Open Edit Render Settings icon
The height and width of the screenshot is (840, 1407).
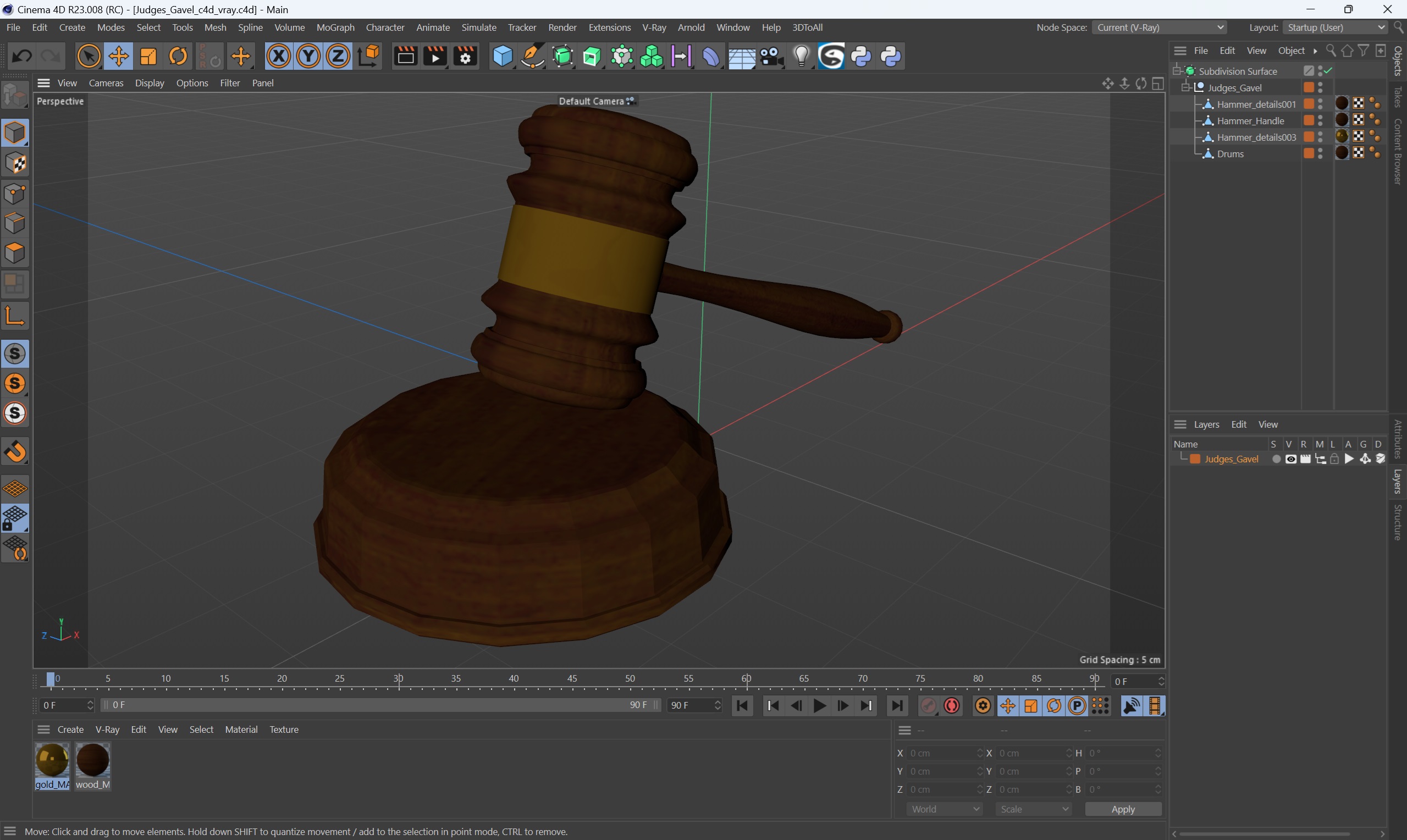pos(465,56)
